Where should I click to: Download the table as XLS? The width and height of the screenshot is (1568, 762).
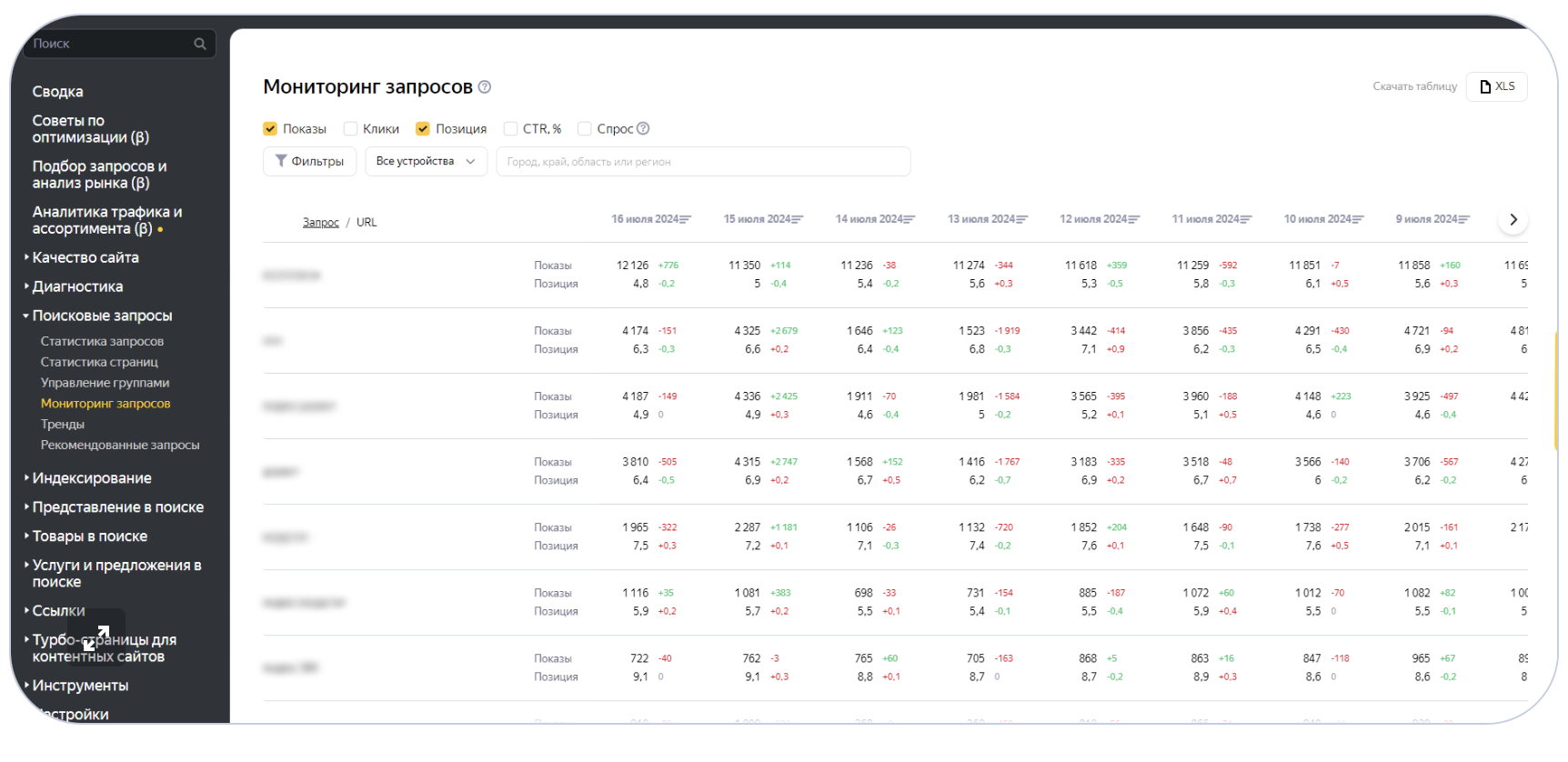click(x=1496, y=87)
